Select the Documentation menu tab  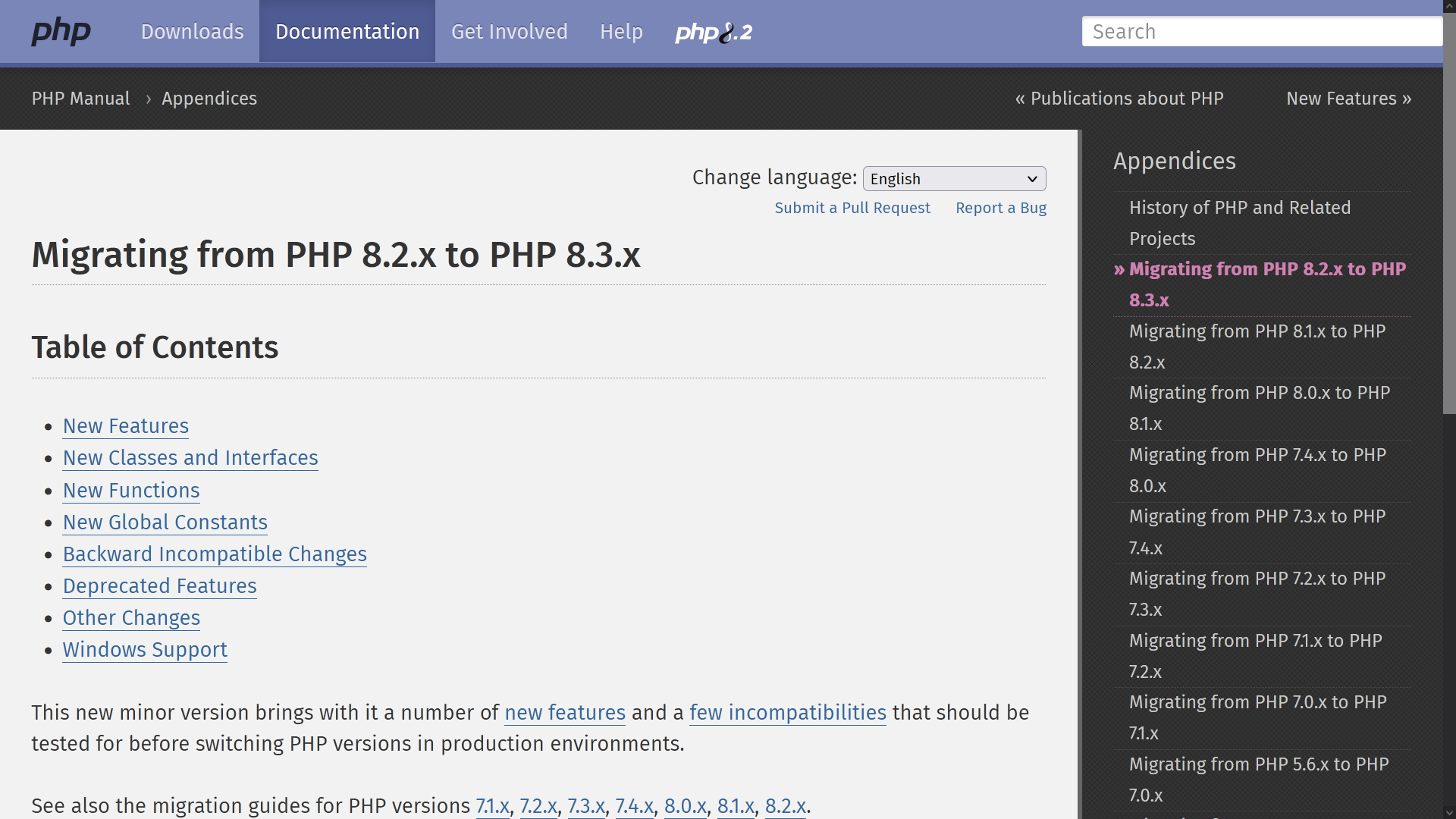(347, 32)
